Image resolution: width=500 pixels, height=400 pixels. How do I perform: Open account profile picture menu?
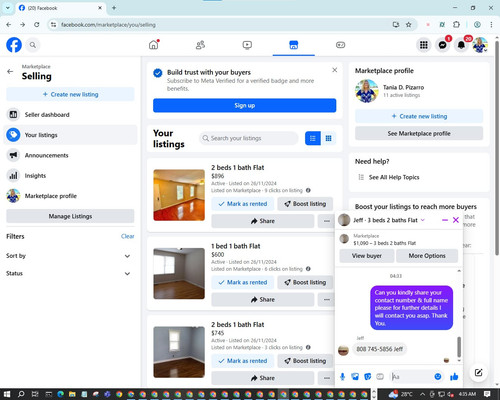[x=480, y=45]
